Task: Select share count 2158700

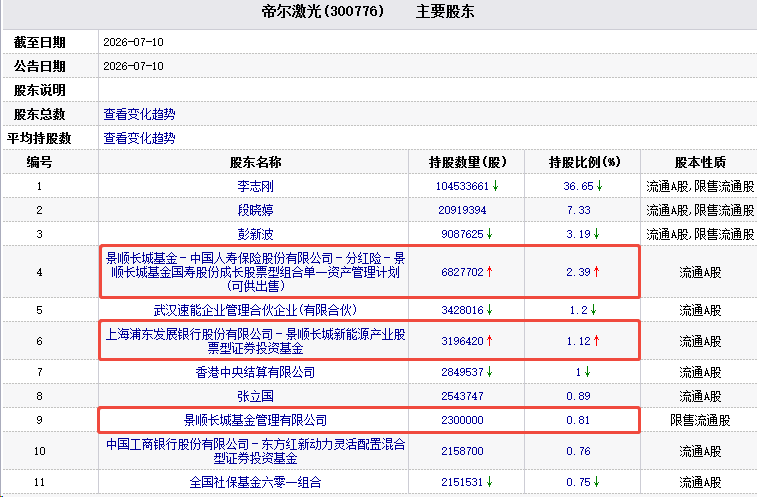Action: tap(462, 451)
